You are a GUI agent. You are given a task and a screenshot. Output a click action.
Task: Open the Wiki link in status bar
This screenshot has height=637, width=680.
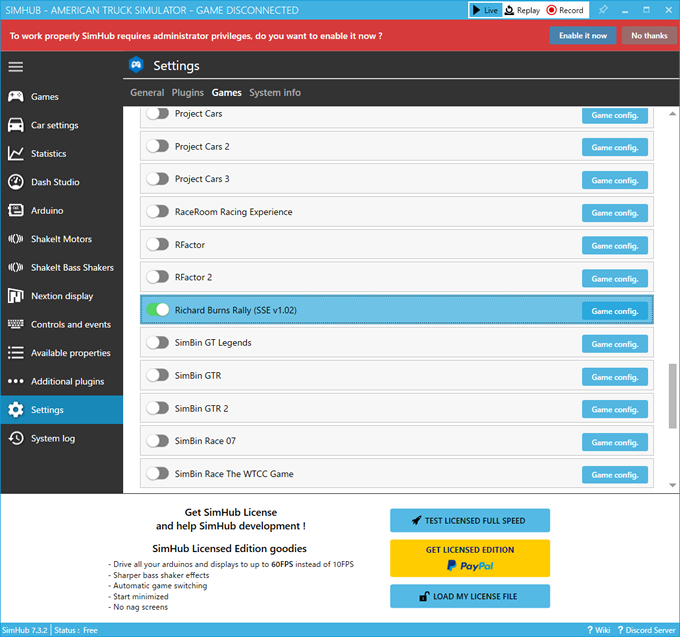(x=598, y=630)
